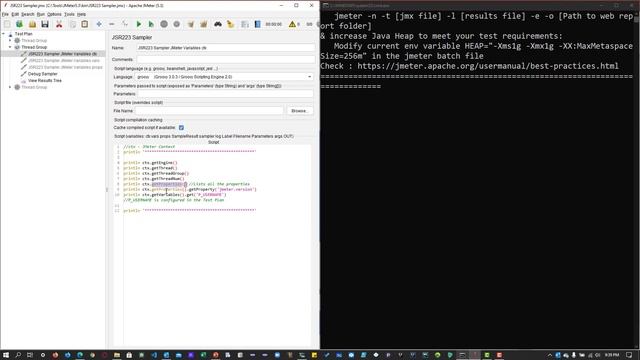Viewport: 640px width, 360px height.
Task: Open the Templates toolbar icon
Action: pyautogui.click(x=19, y=24)
